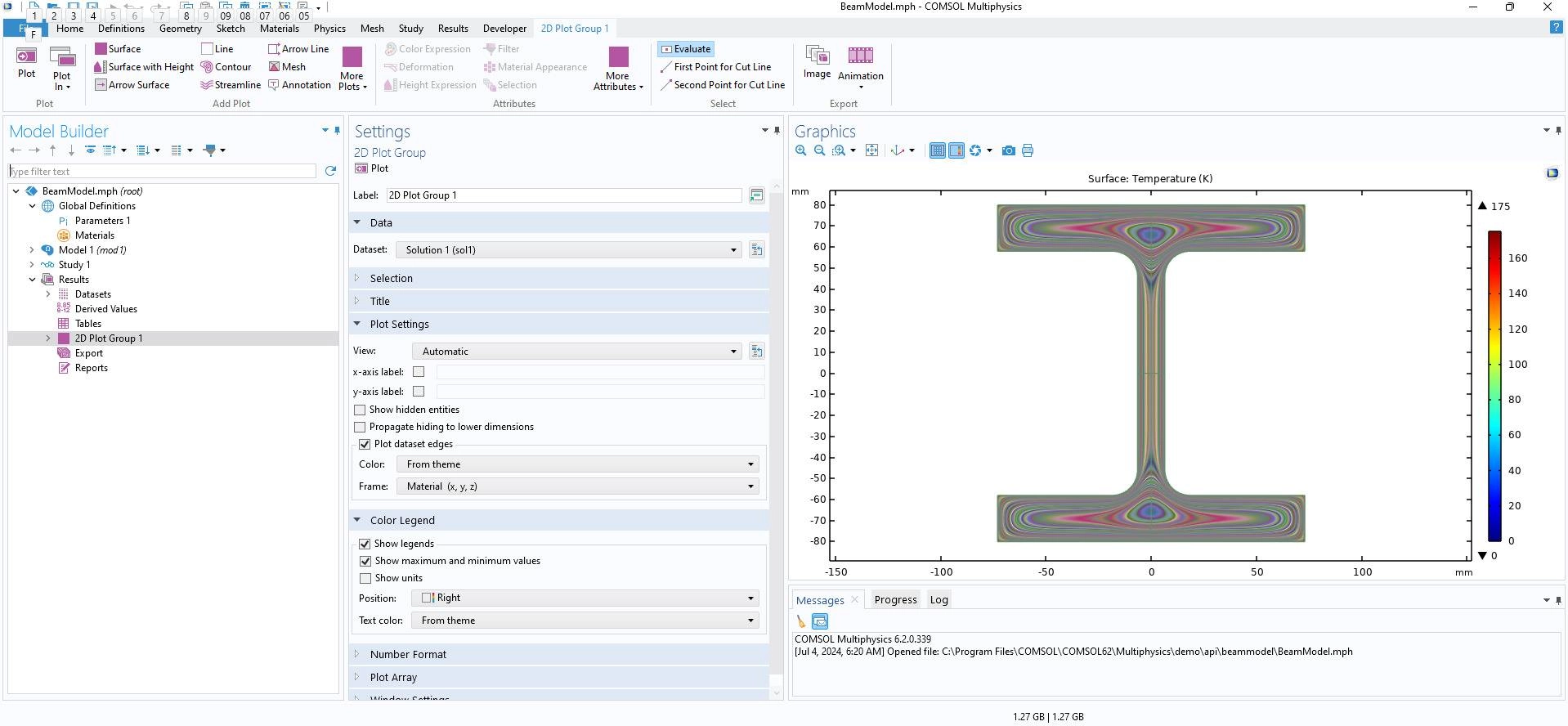Viewport: 1568px width, 726px height.
Task: Choose First Point for Cut Line
Action: click(715, 67)
